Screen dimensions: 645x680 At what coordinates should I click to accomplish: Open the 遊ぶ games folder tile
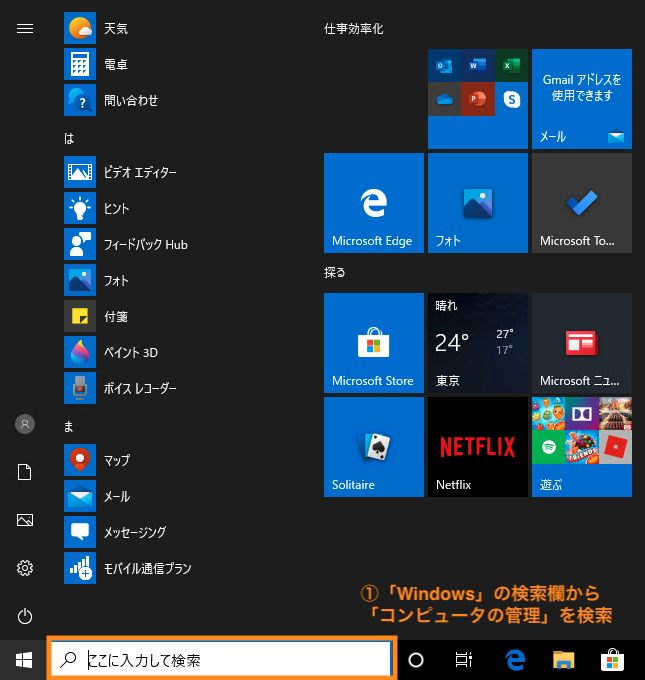(582, 447)
